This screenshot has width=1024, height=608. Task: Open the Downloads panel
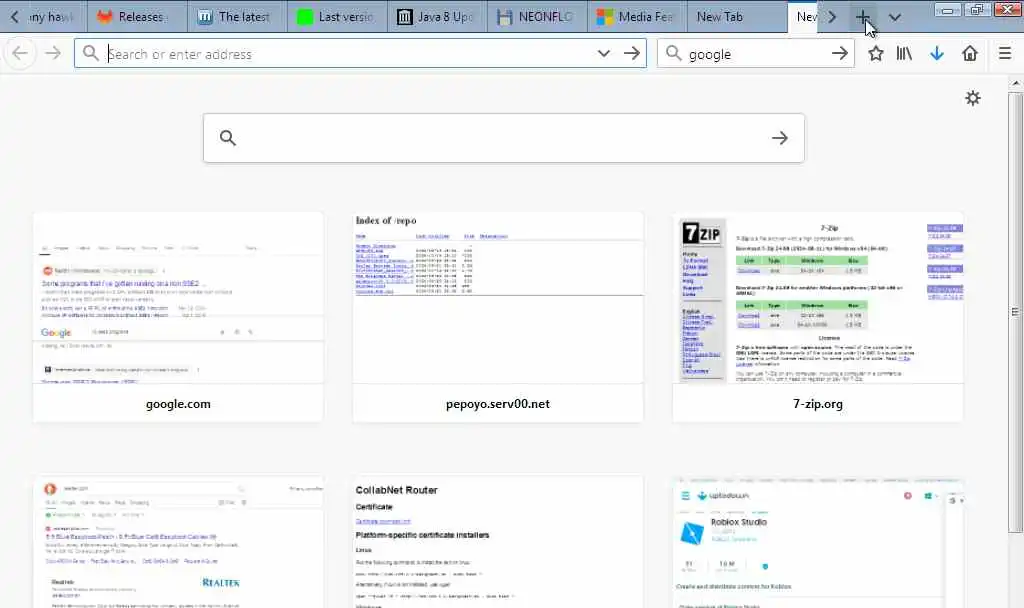[936, 54]
